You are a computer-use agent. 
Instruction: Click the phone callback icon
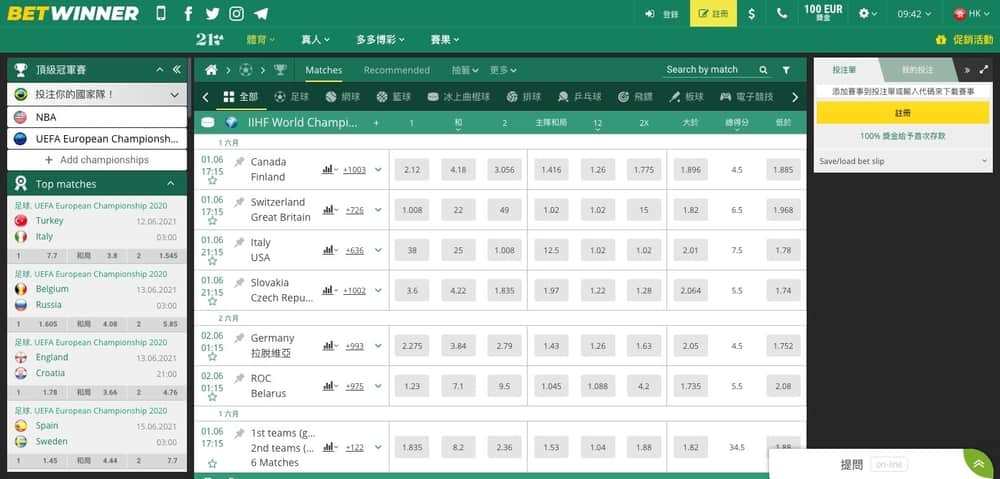(x=782, y=13)
